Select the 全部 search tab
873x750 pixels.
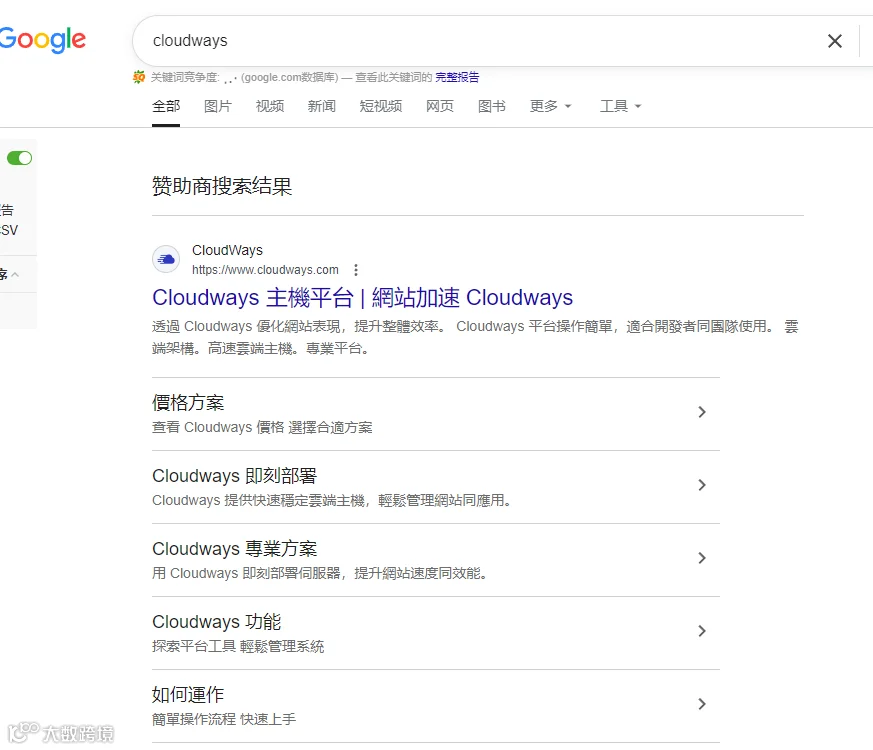tap(166, 106)
